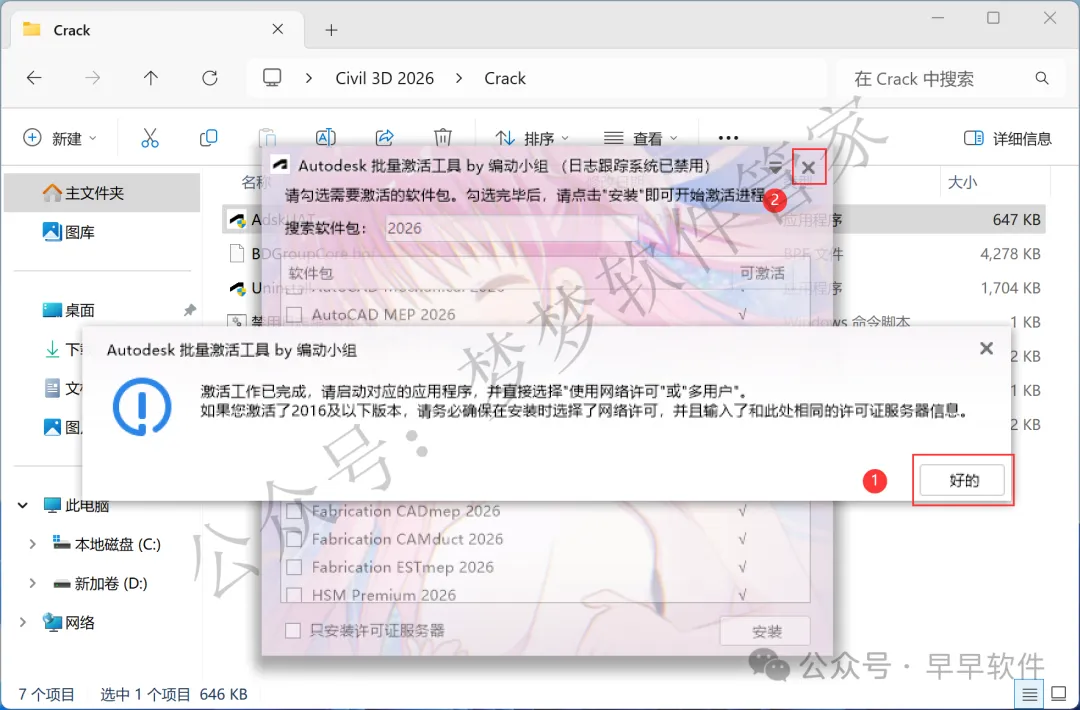Open the 排序 sort dropdown
Viewport: 1080px width, 710px height.
(x=532, y=138)
